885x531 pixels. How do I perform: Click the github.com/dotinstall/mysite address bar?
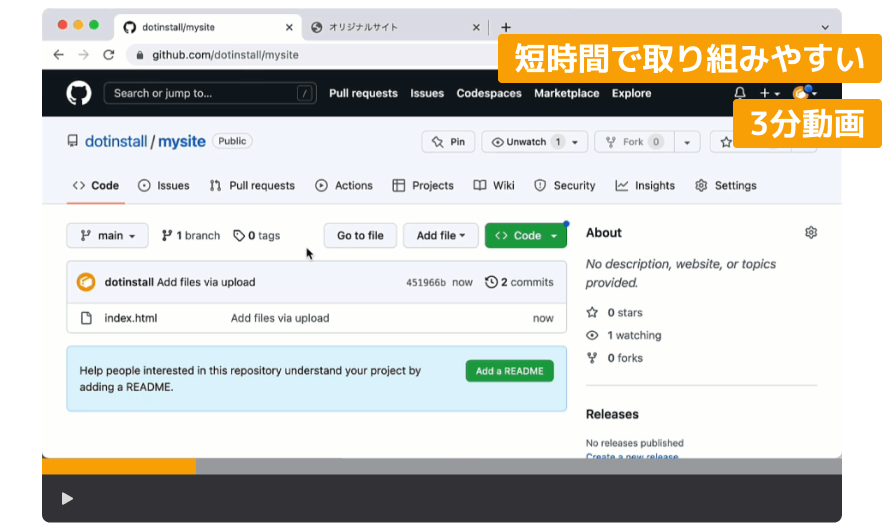(225, 55)
